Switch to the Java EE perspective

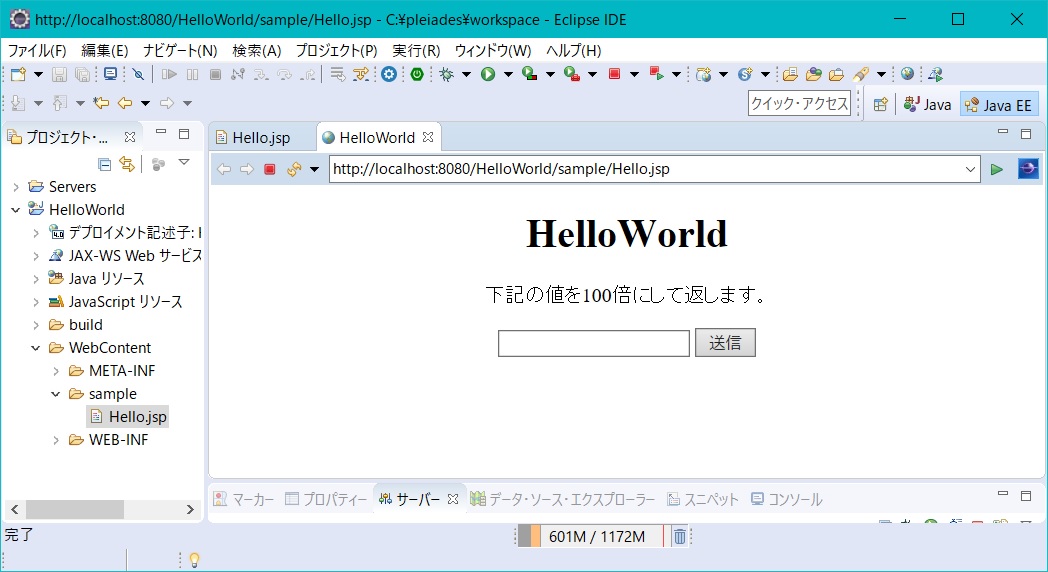click(999, 104)
